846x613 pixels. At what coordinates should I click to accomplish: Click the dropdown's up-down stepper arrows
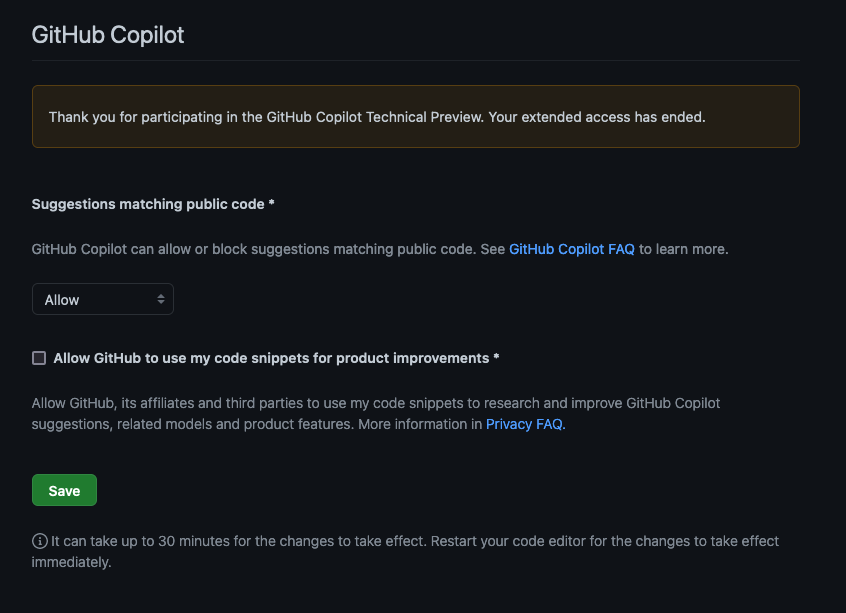click(161, 298)
